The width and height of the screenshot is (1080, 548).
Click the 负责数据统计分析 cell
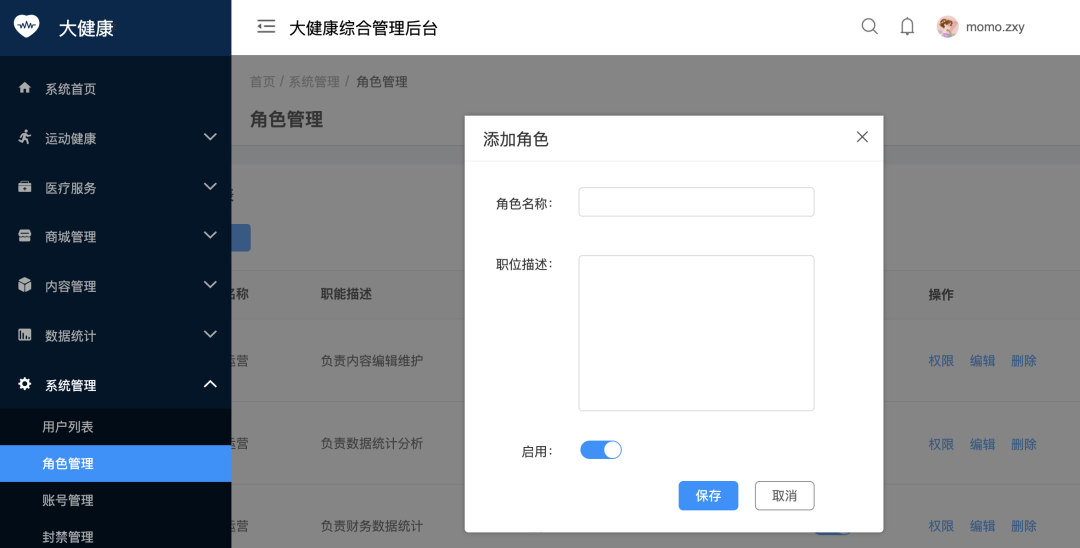tap(372, 443)
